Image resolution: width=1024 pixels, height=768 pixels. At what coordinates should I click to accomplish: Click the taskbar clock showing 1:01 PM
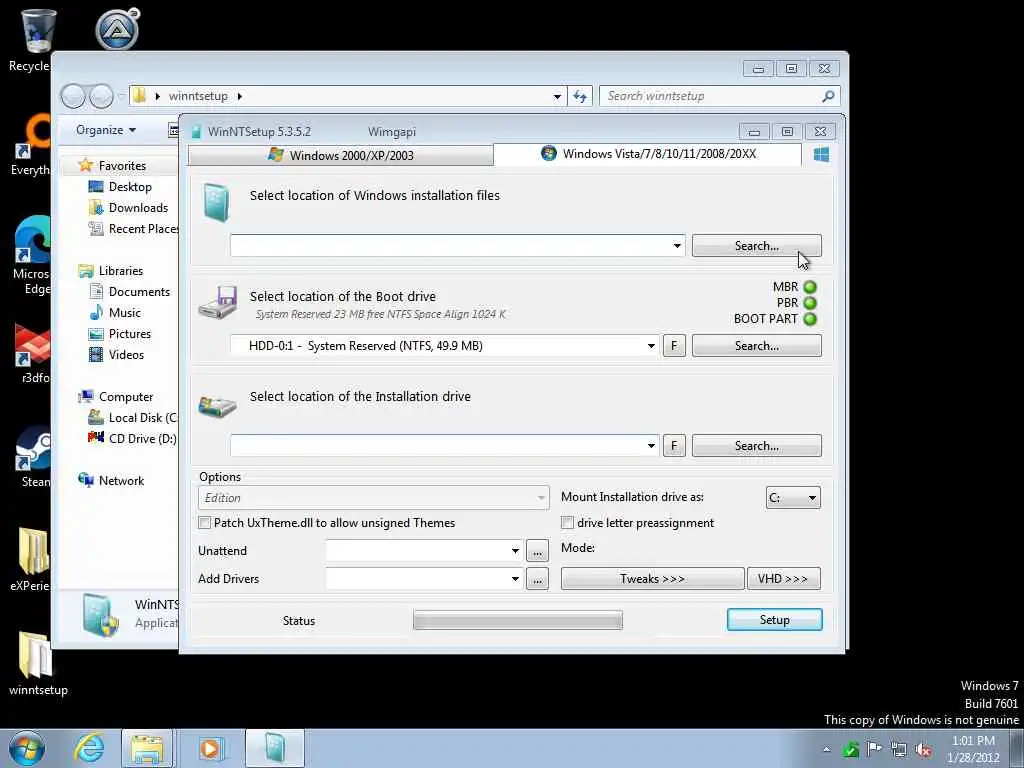point(973,749)
